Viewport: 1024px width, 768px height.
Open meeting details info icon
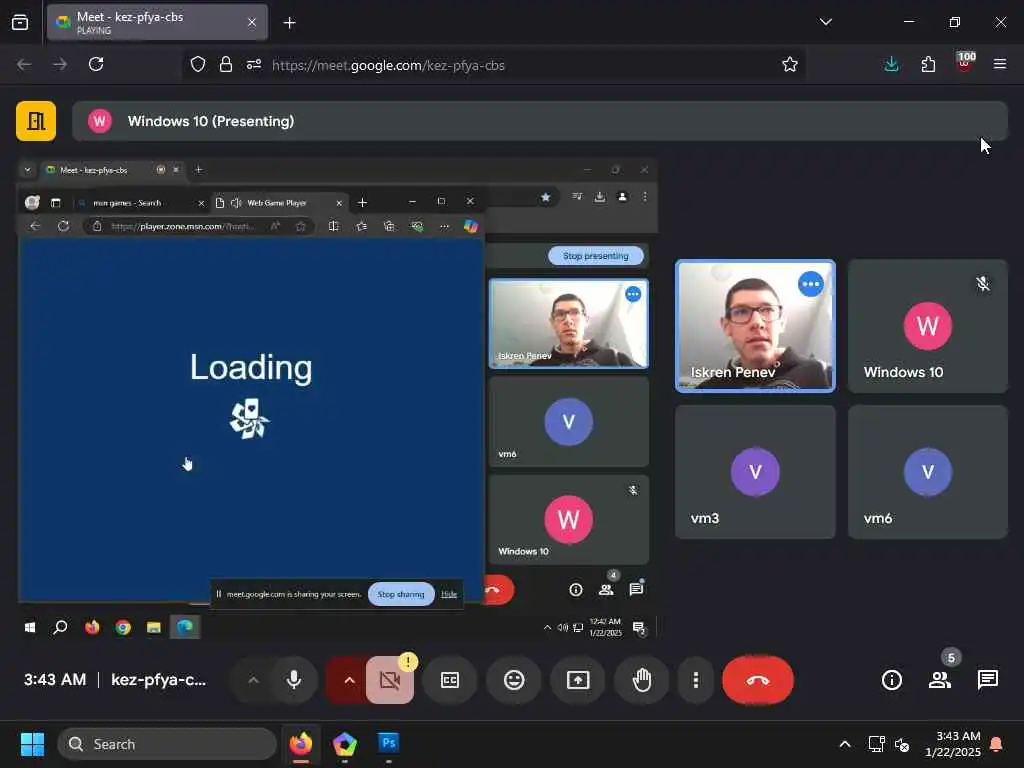pos(891,680)
